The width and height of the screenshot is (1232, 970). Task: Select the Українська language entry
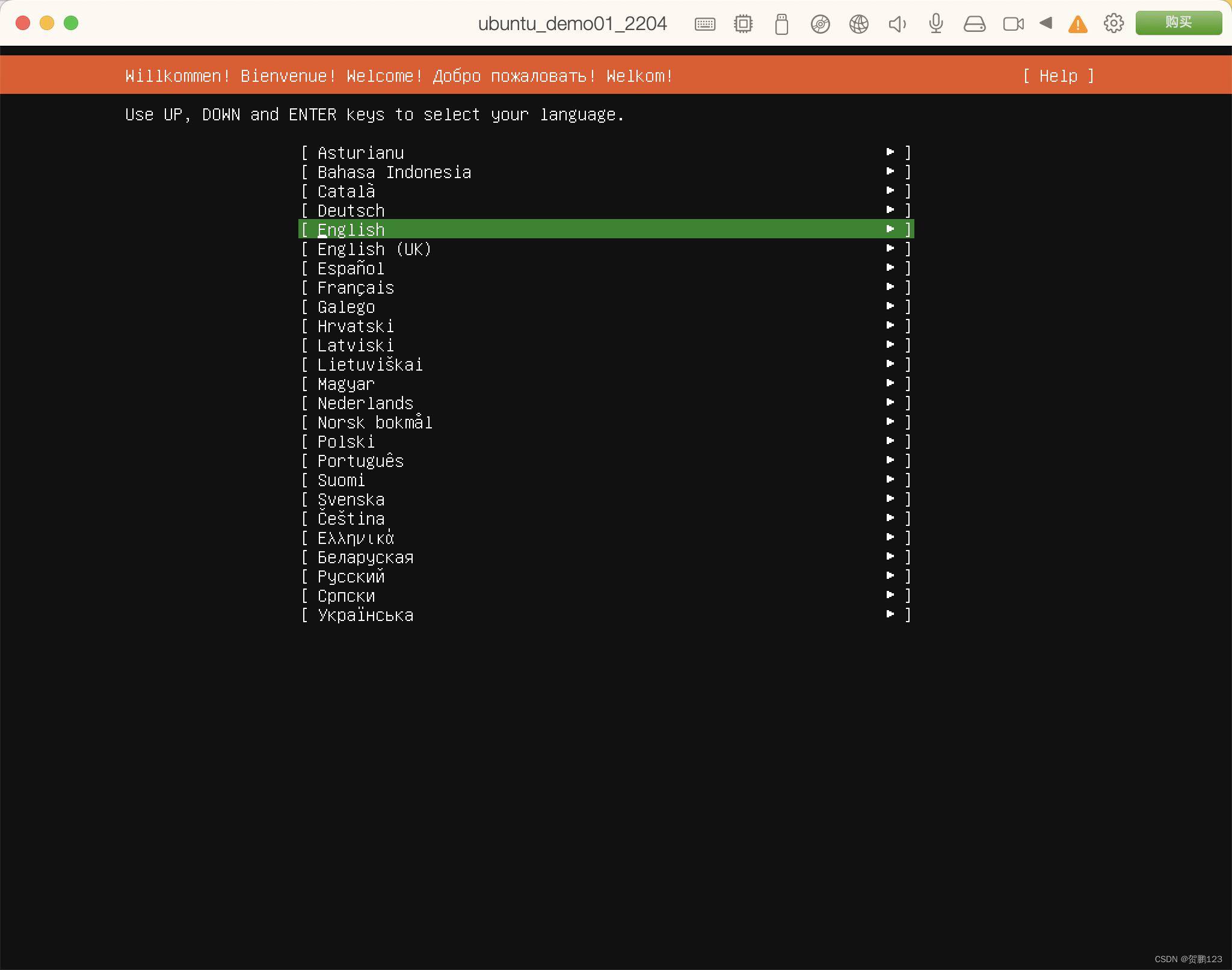pos(365,615)
